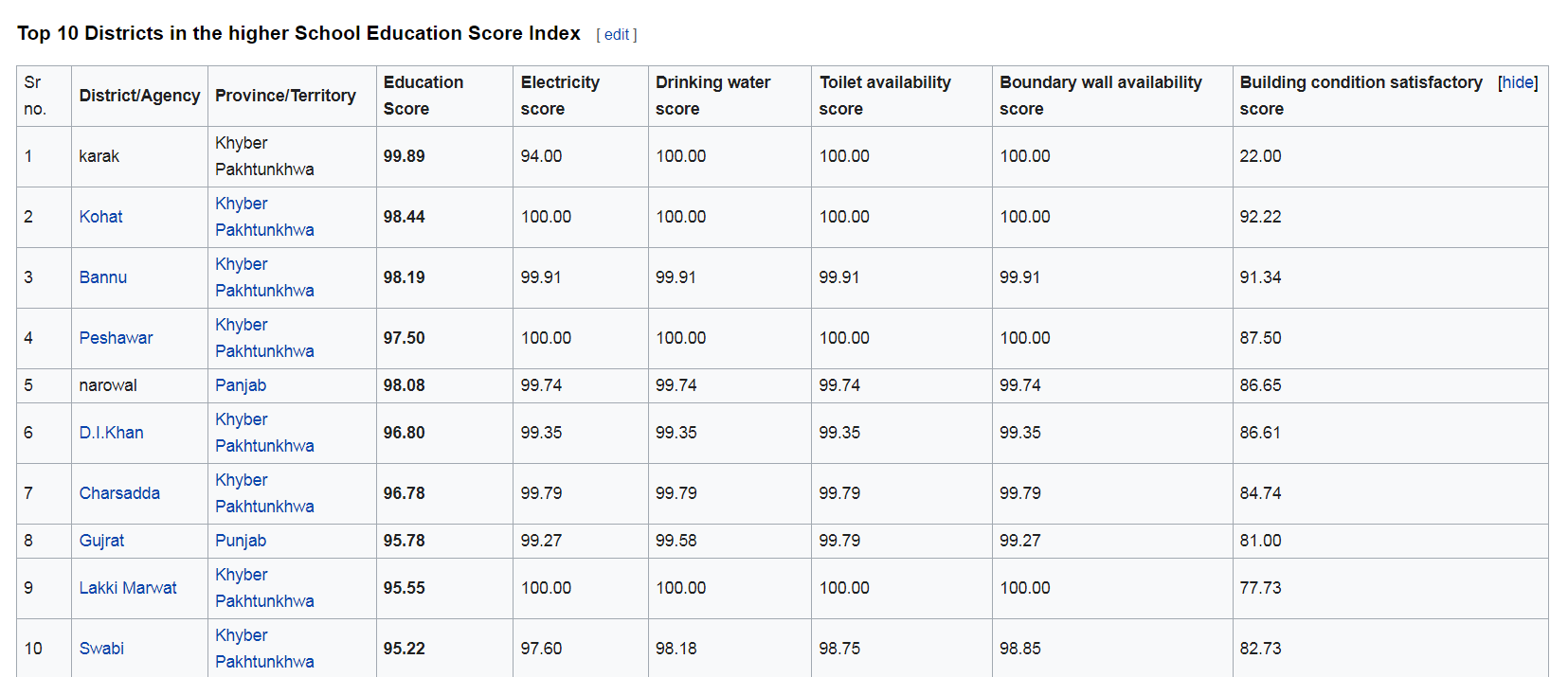Open Khyber Pakhtunkhwa link in Bannu row
The width and height of the screenshot is (1568, 677).
pos(264,277)
